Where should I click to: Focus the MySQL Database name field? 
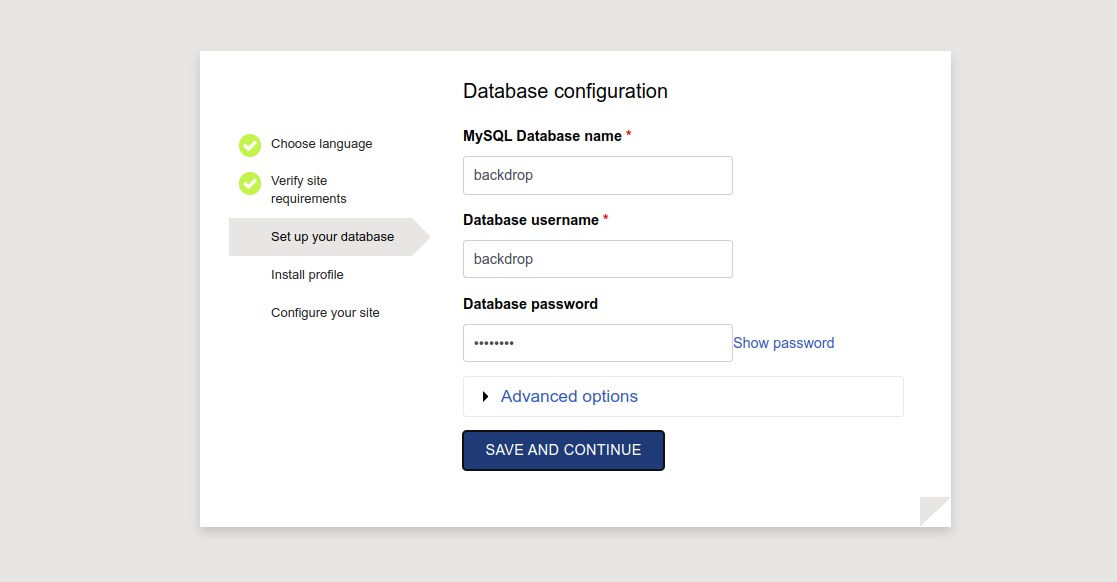point(597,175)
